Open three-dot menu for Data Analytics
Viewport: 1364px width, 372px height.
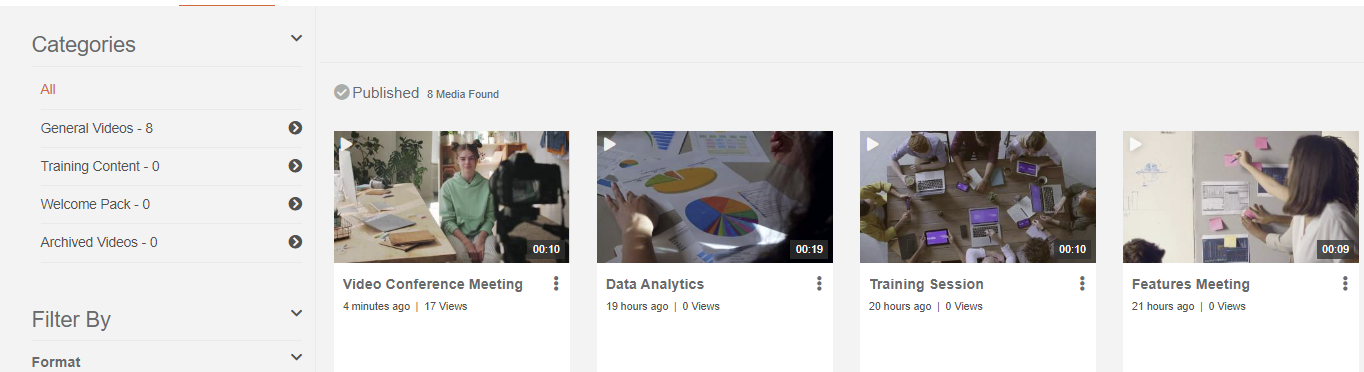[x=819, y=284]
